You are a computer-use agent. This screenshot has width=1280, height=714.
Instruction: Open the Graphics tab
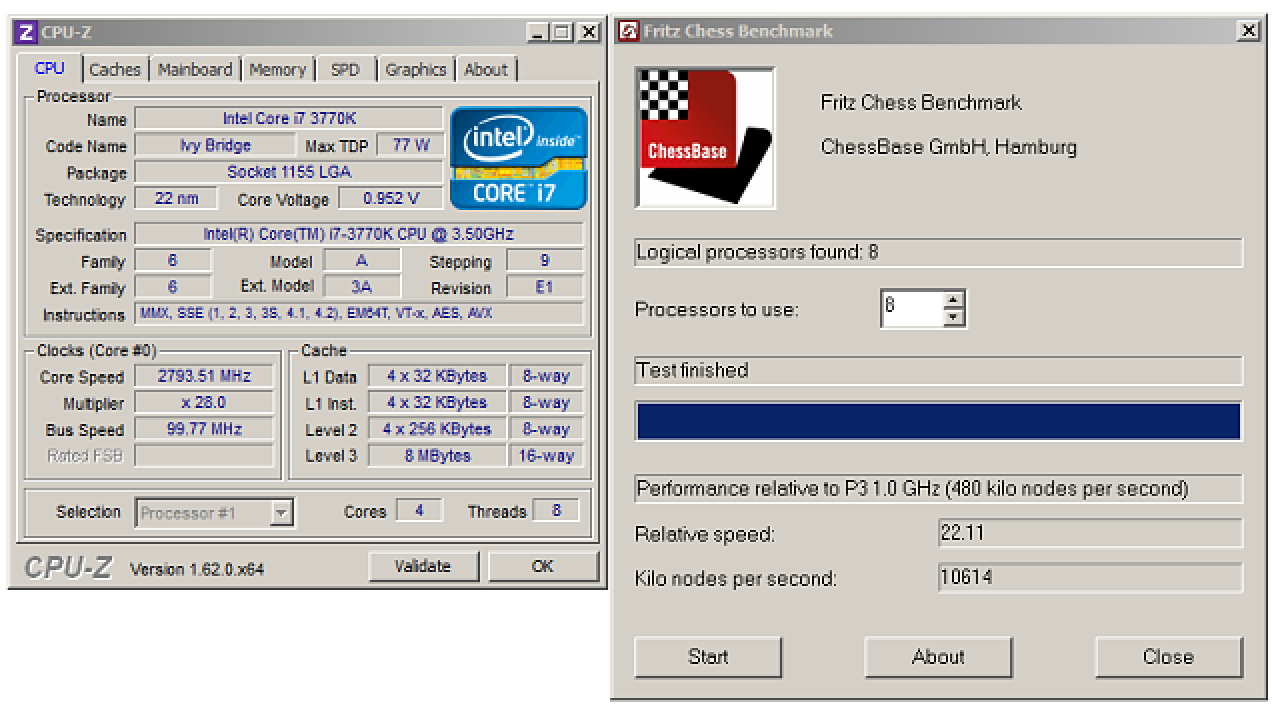point(416,70)
